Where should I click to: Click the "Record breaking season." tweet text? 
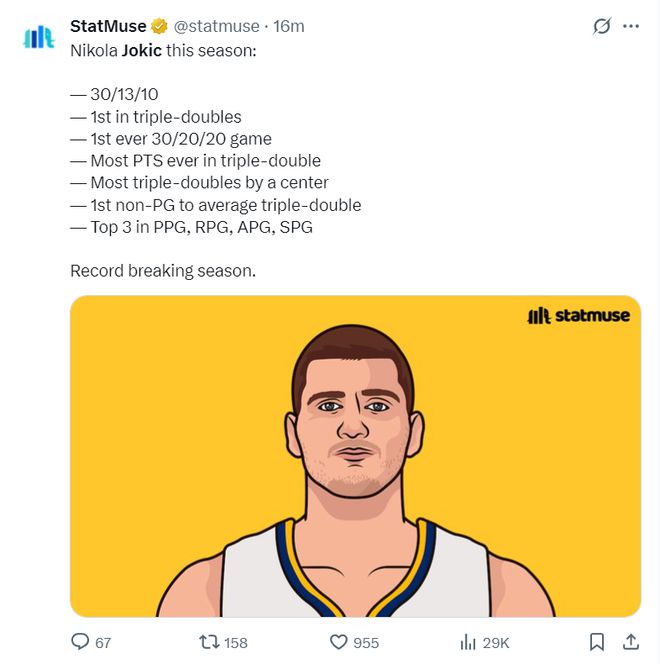(163, 270)
